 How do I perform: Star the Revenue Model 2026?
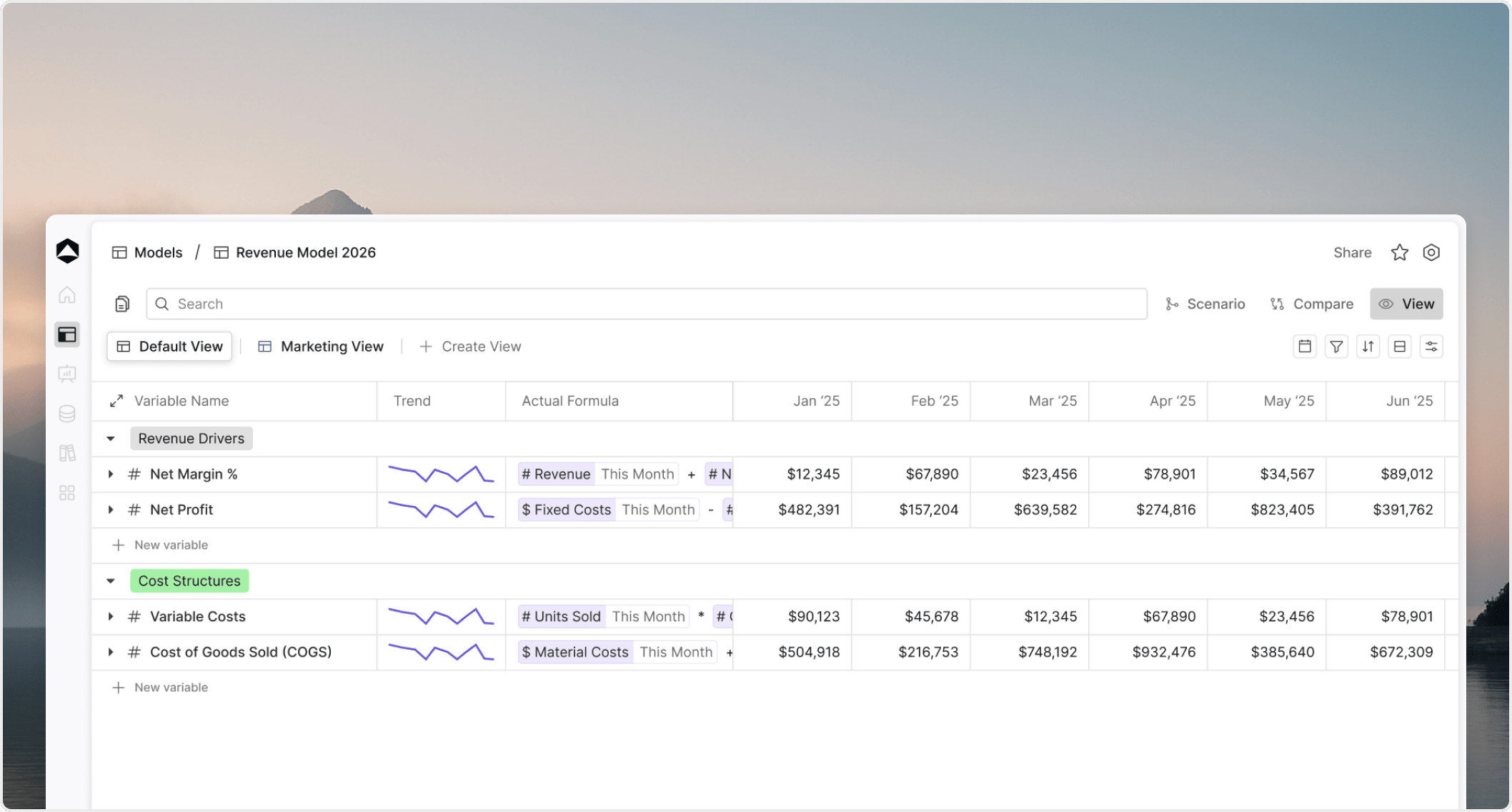click(x=1399, y=252)
